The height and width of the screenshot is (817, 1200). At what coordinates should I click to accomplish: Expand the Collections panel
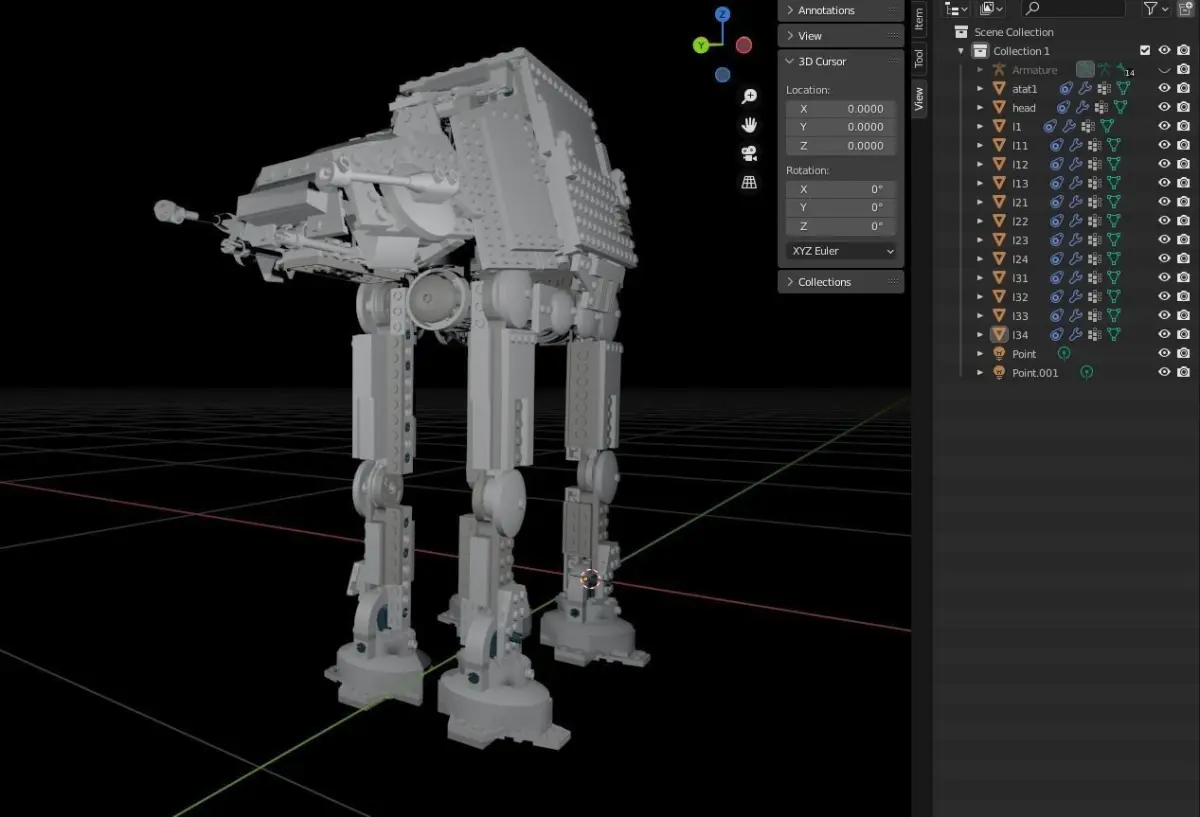(x=840, y=282)
